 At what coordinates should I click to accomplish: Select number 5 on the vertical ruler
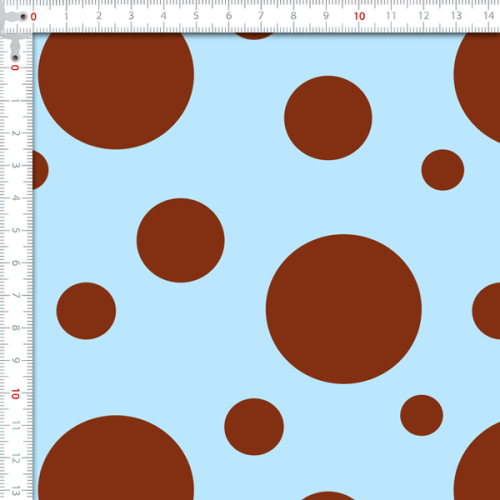point(15,230)
